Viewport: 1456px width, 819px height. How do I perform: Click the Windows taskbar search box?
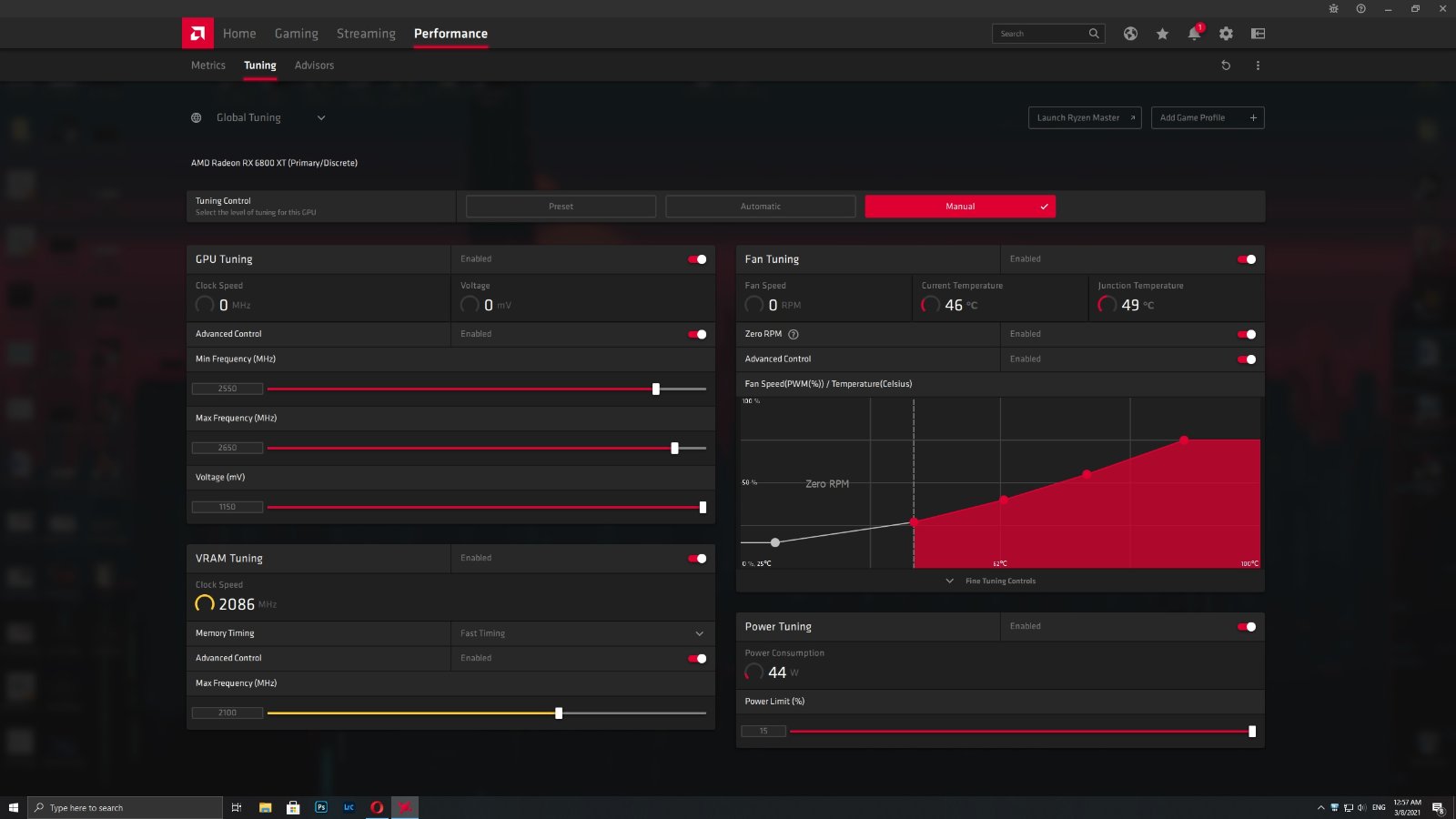[126, 807]
